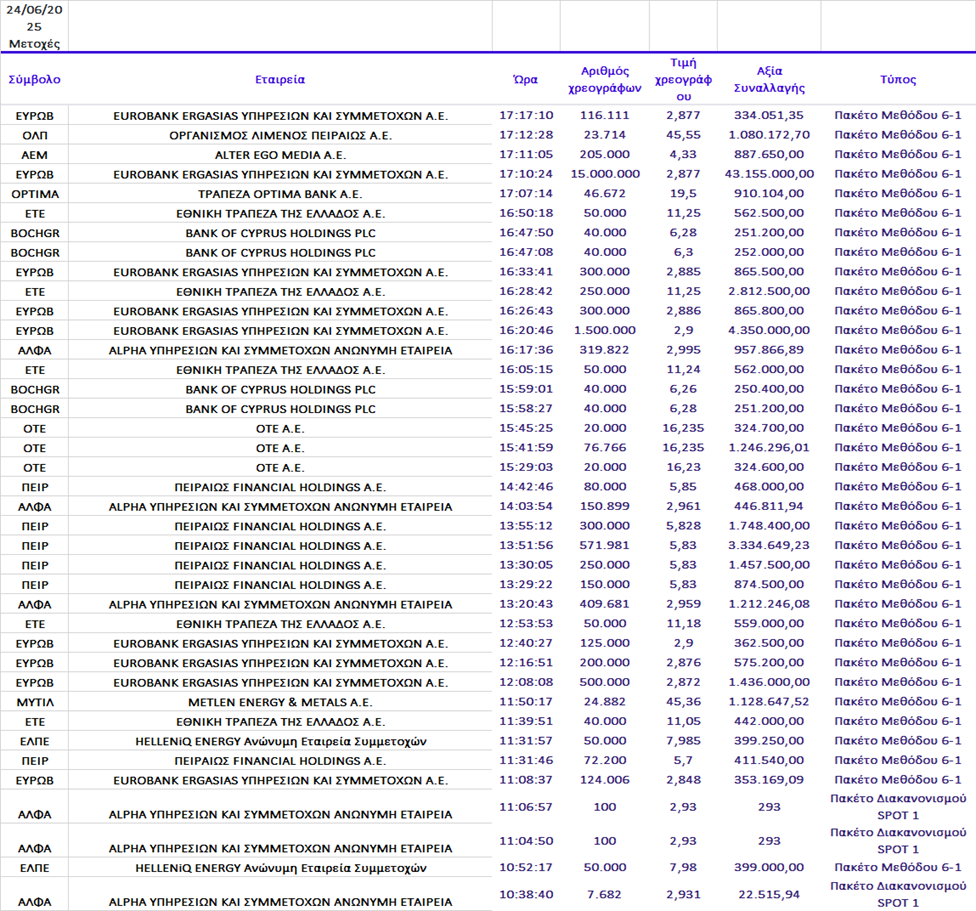976x911 pixels.
Task: Select price cell 7,985
Action: (x=683, y=740)
